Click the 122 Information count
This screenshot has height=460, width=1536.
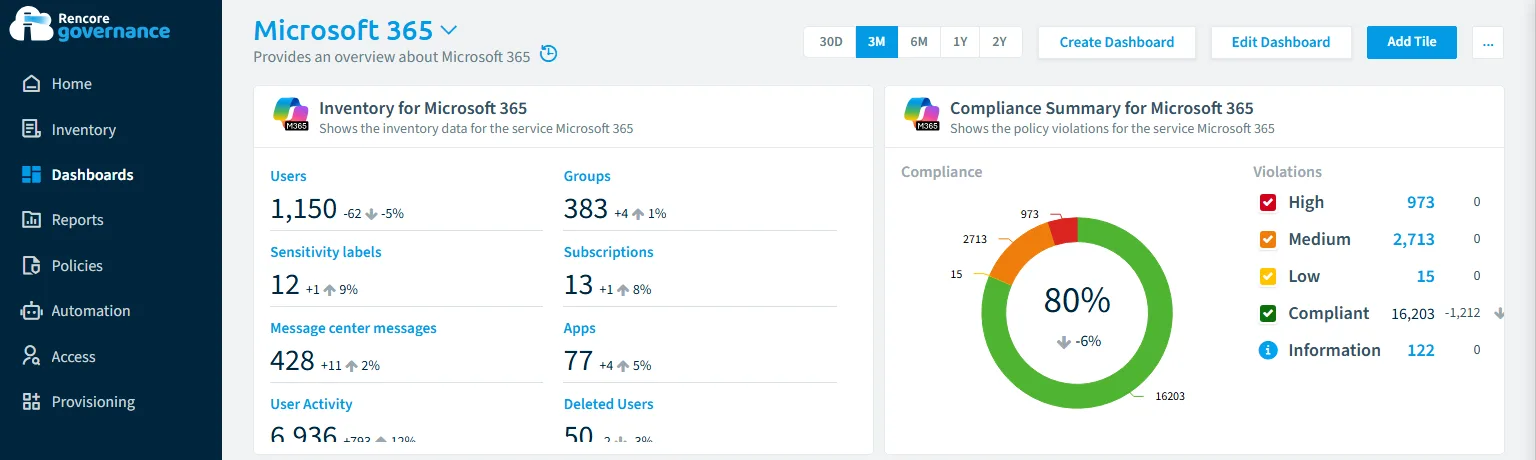[x=1420, y=350]
